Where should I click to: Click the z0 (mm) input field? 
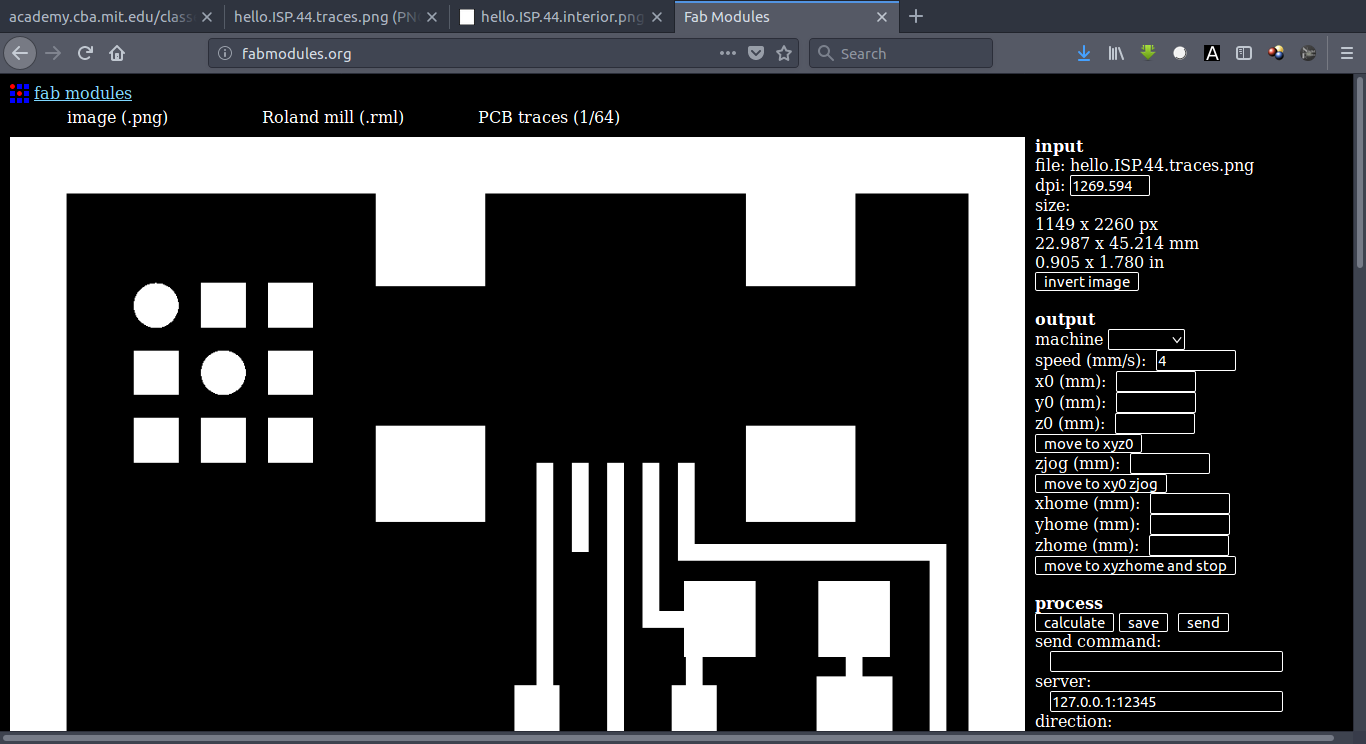(x=1155, y=424)
